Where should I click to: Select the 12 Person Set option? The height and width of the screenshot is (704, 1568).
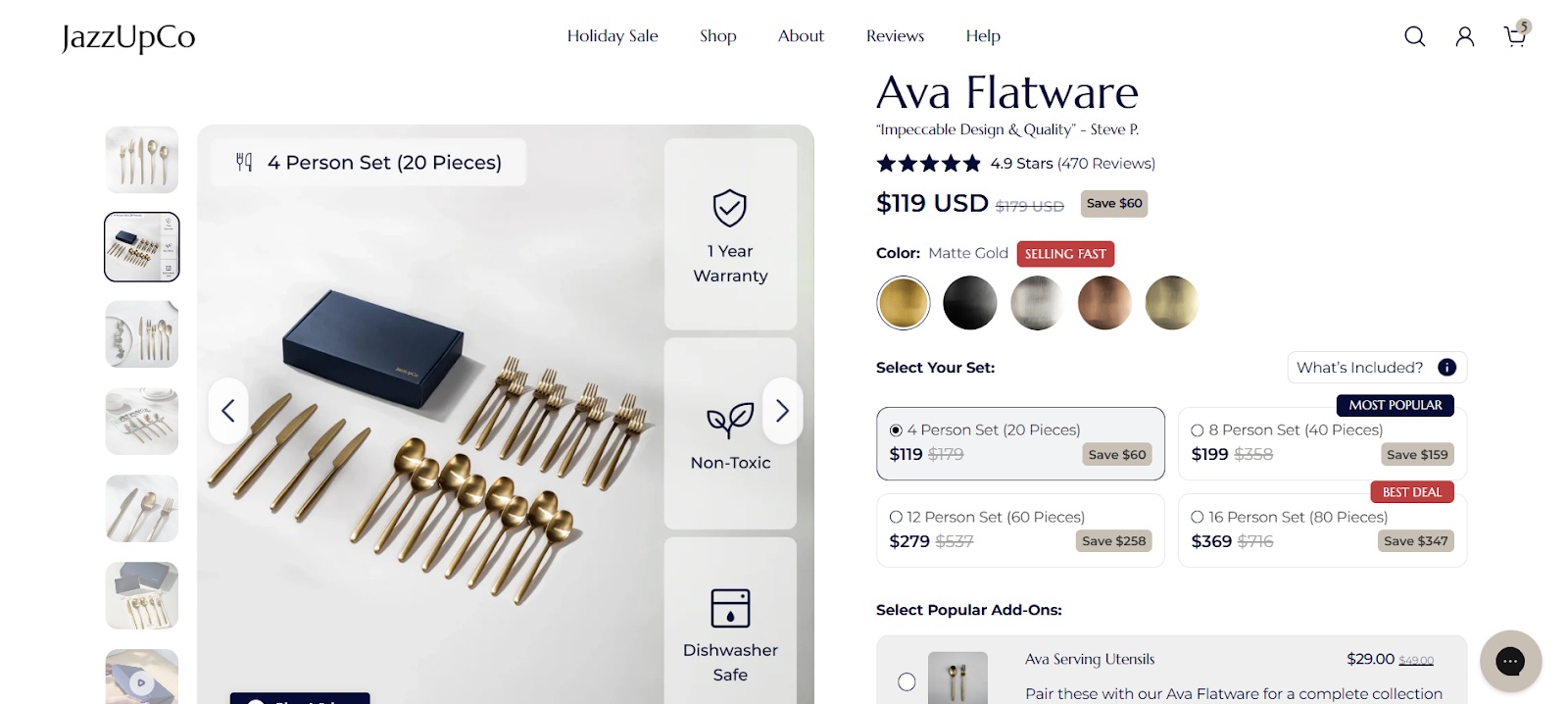click(1020, 530)
